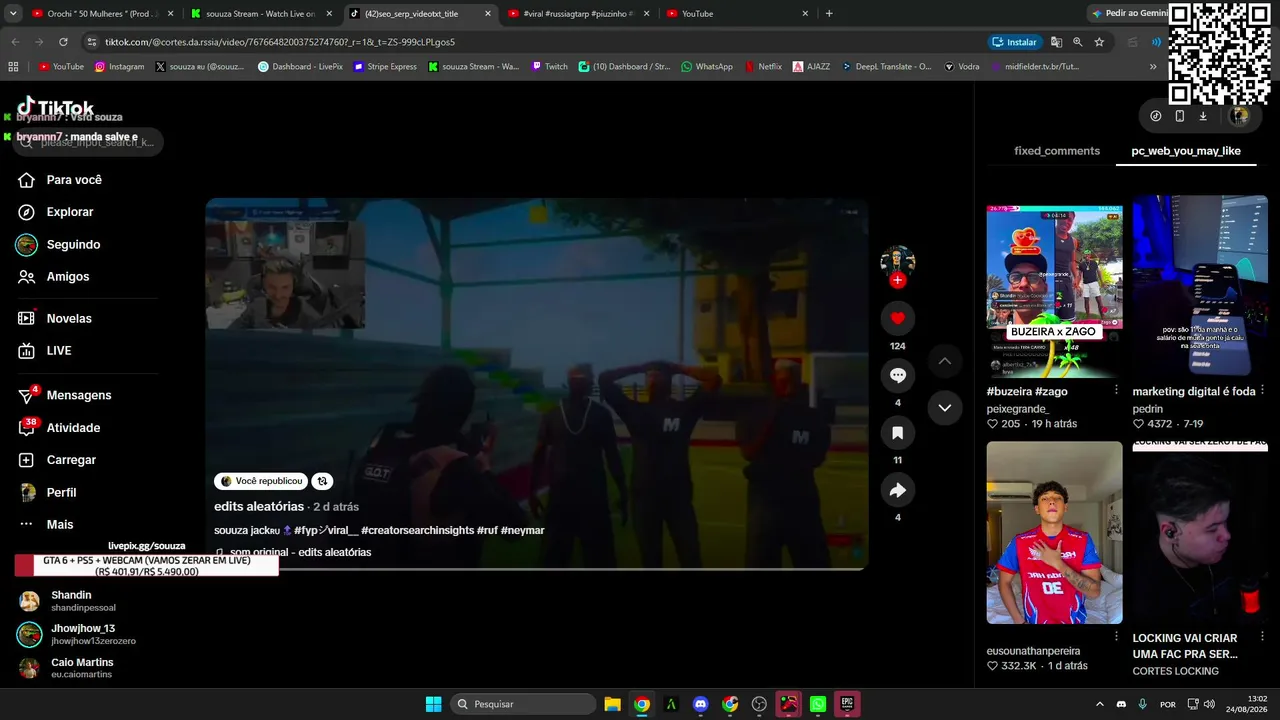The image size is (1280, 720).
Task: Follow the creator with the red plus badge
Action: 897,280
